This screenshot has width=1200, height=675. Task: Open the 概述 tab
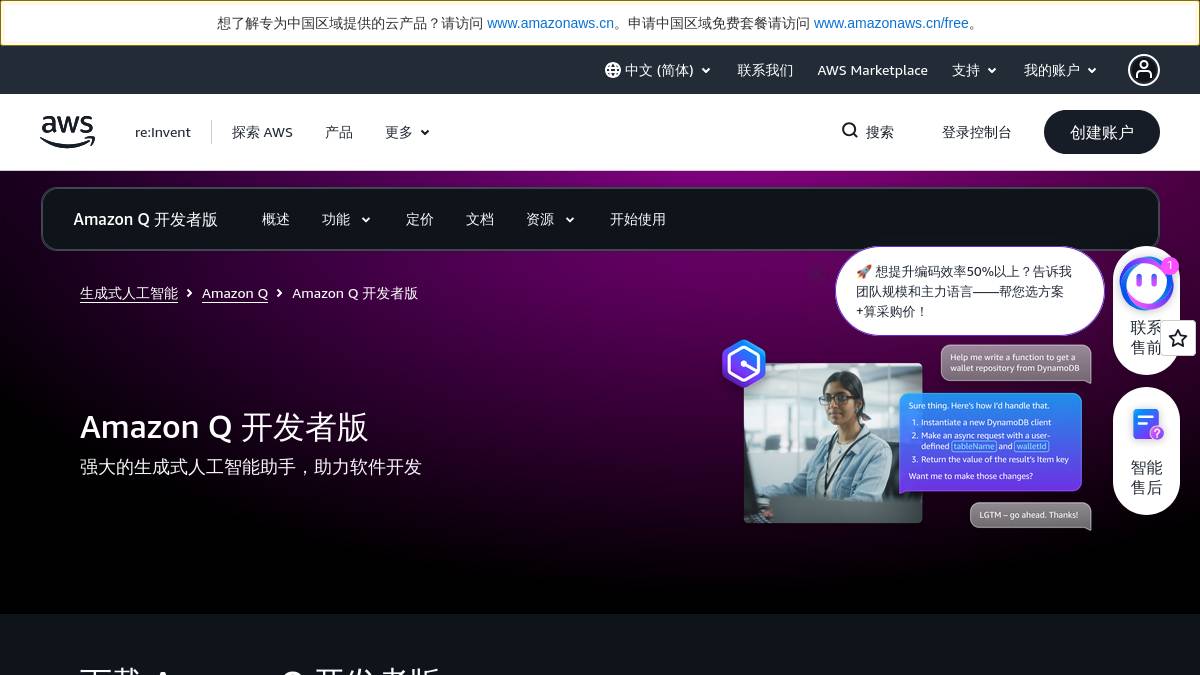(276, 219)
